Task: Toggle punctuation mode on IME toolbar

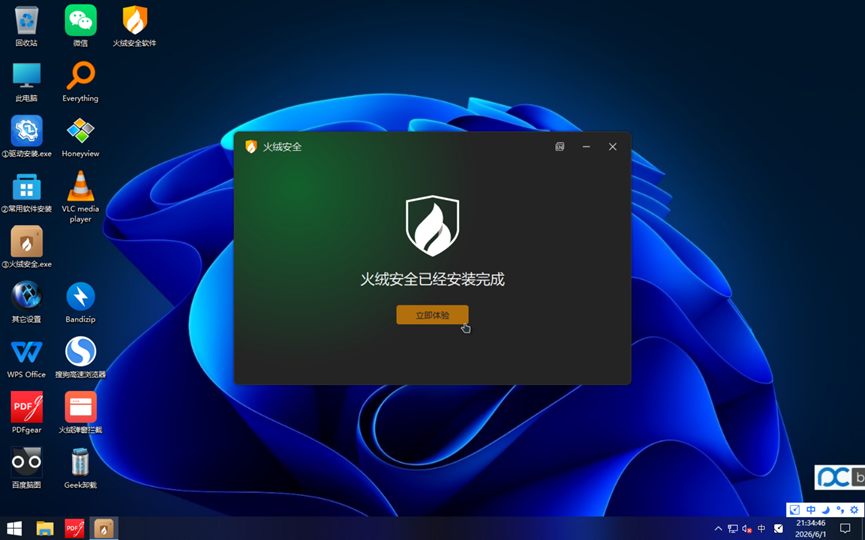Action: click(840, 510)
